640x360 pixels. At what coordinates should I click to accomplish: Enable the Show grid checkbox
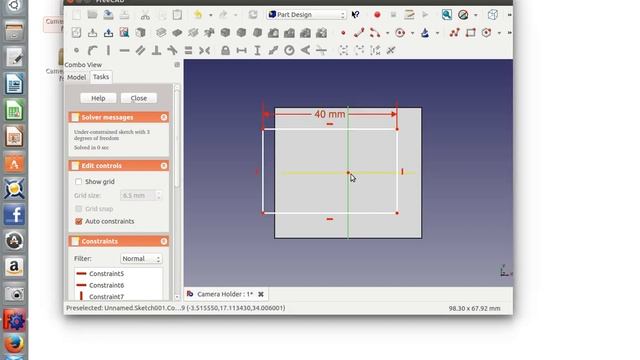(x=78, y=181)
